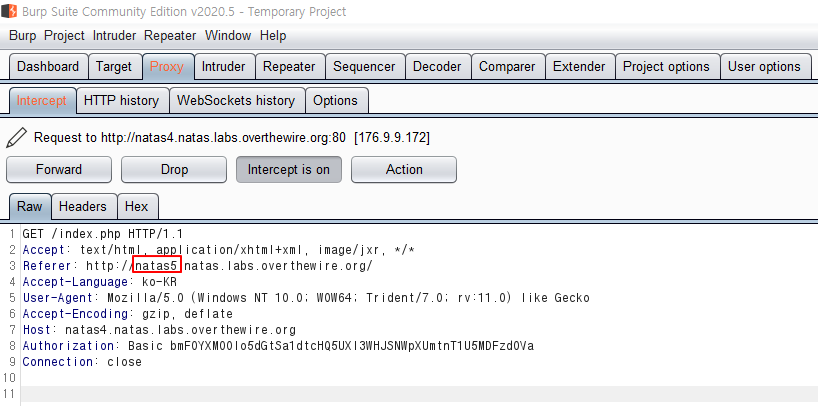Open the Window menu
Image resolution: width=818 pixels, height=407 pixels.
pos(228,36)
